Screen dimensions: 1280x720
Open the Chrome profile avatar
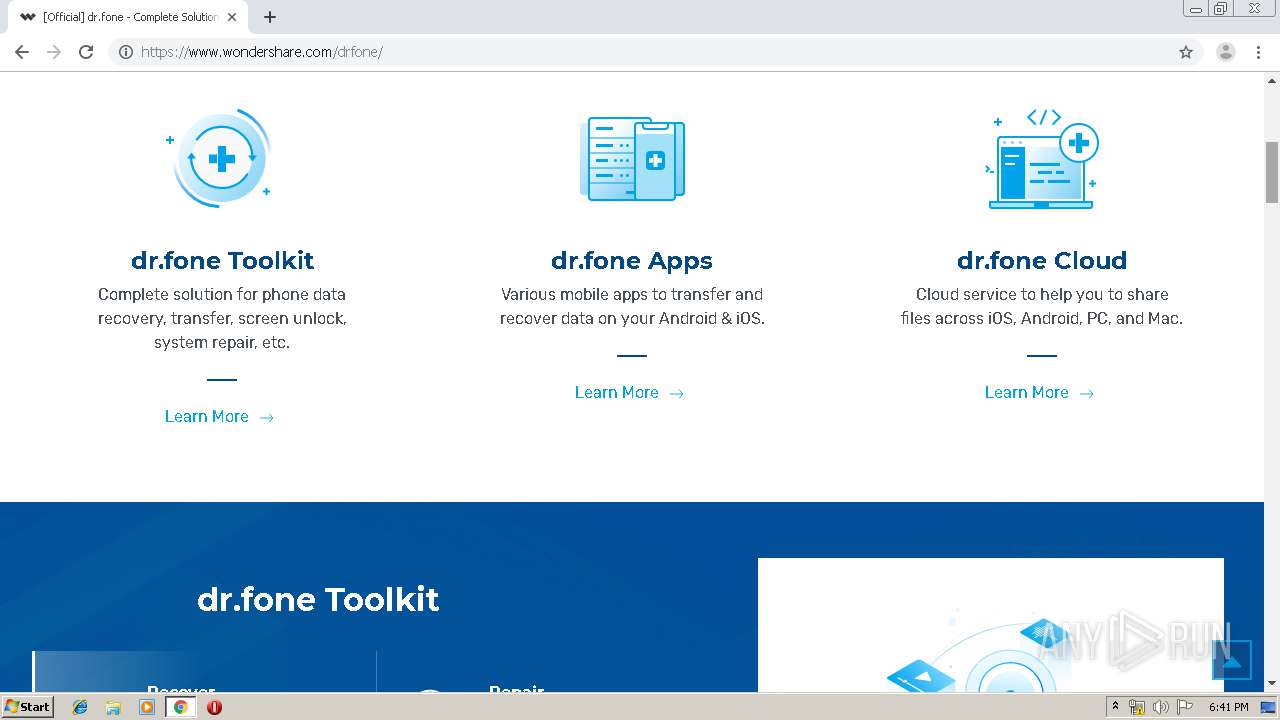(x=1226, y=52)
